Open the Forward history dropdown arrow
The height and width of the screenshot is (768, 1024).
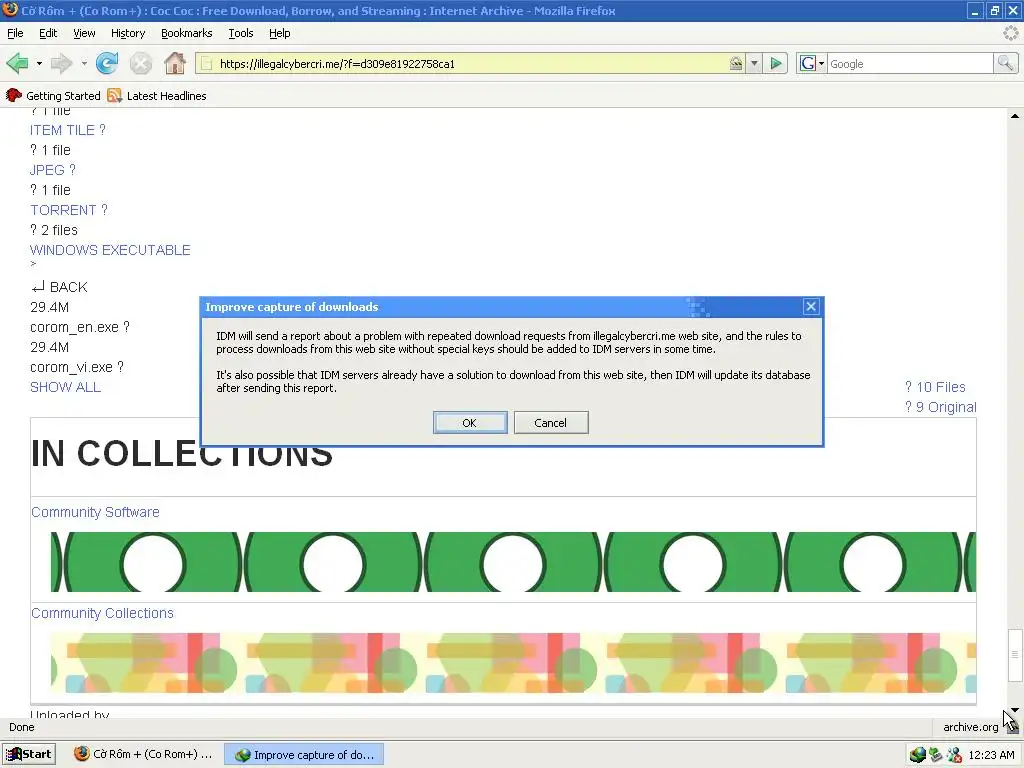coord(84,63)
